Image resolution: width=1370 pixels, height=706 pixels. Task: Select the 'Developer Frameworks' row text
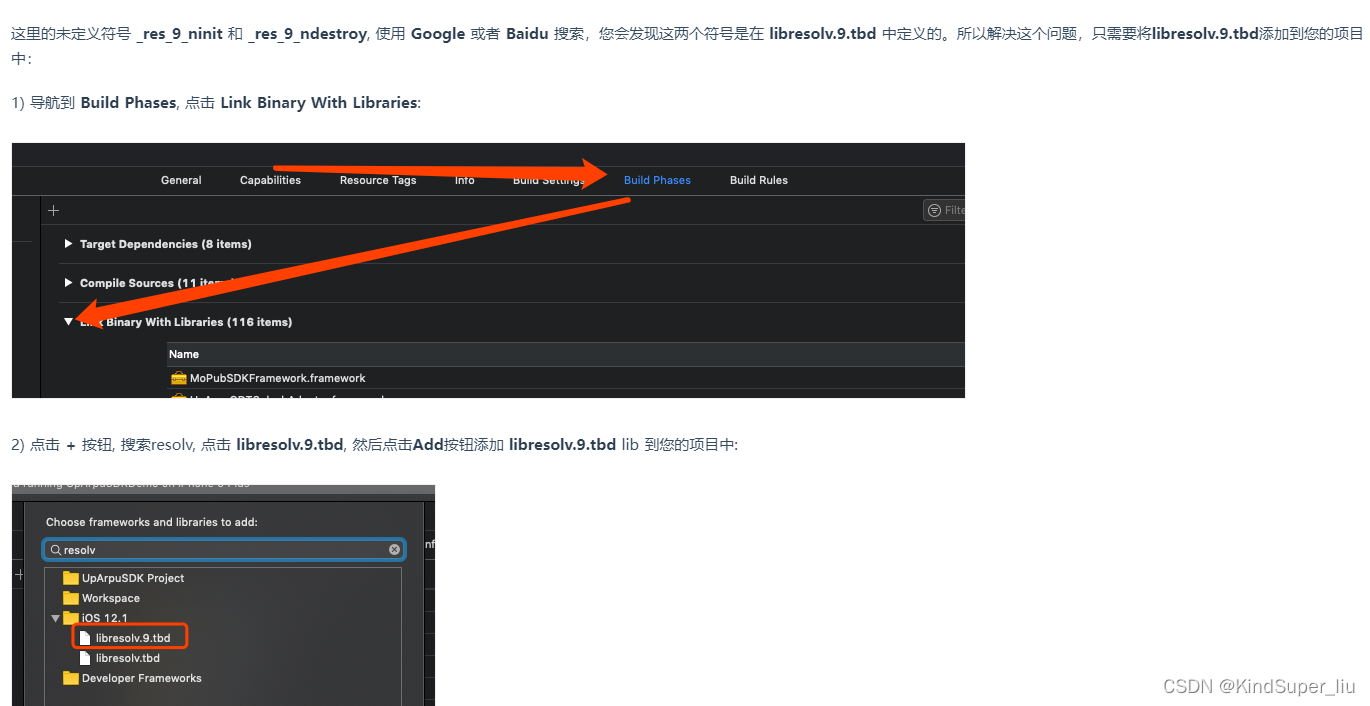point(142,678)
